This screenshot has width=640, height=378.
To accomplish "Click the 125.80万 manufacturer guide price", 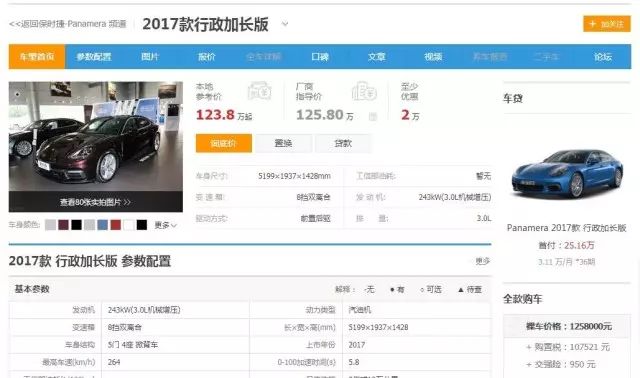I will (x=324, y=115).
